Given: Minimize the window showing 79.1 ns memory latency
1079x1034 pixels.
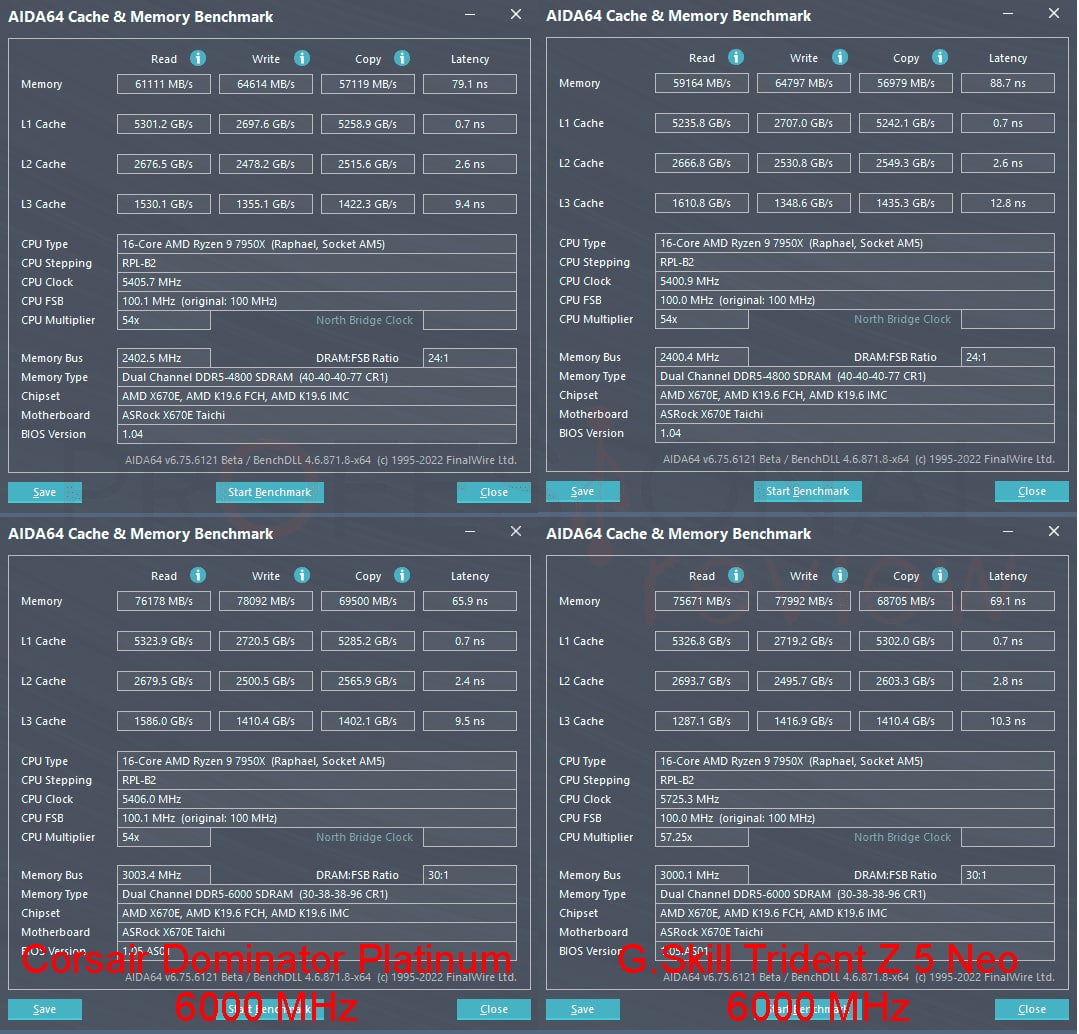Looking at the screenshot, I should pyautogui.click(x=470, y=14).
